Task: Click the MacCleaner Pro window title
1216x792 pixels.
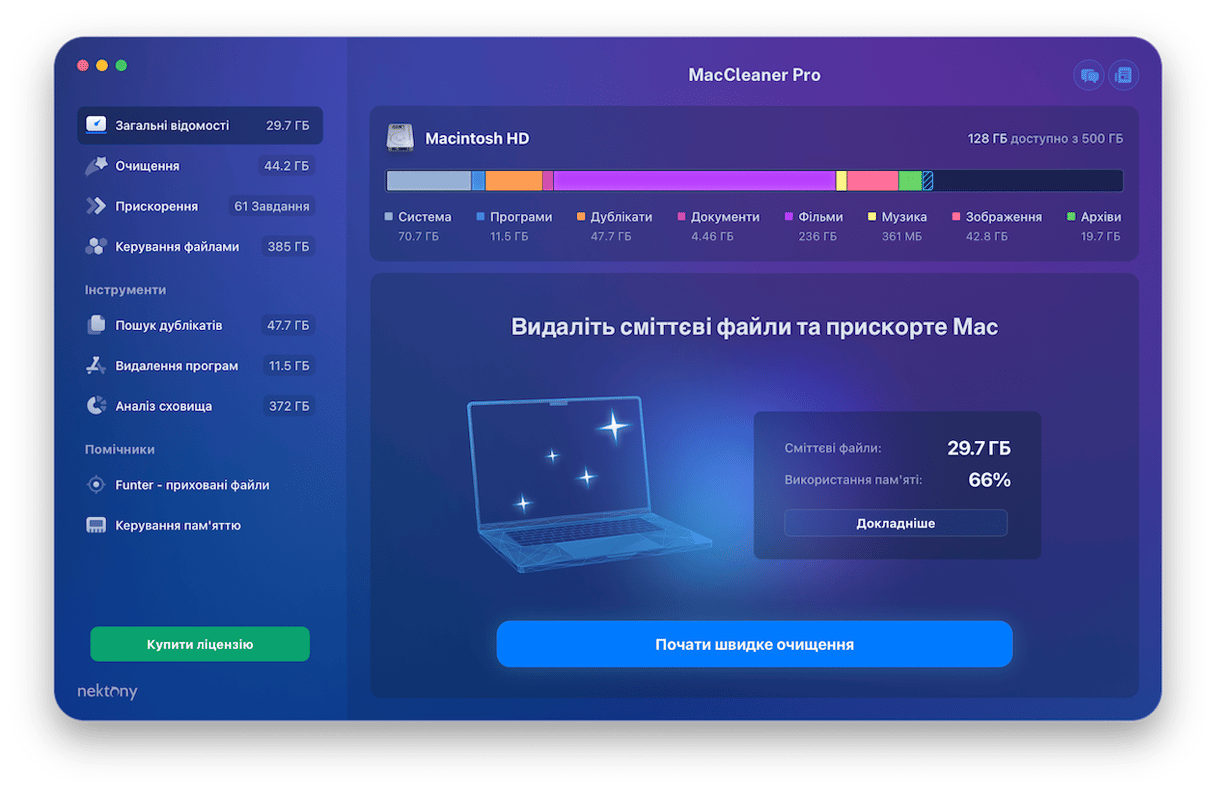Action: pyautogui.click(x=755, y=75)
